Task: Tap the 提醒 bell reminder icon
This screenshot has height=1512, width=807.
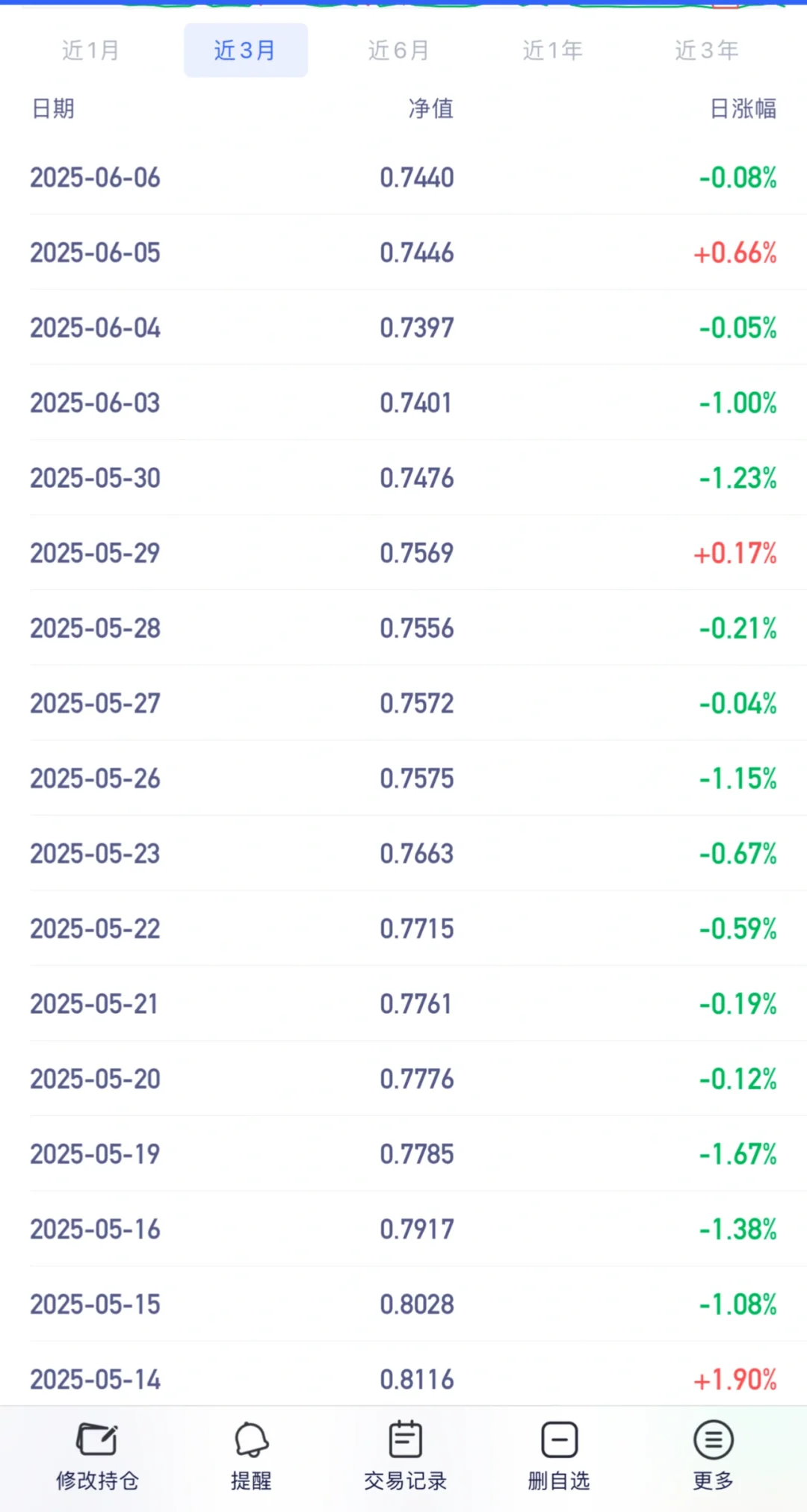Action: (x=251, y=1457)
